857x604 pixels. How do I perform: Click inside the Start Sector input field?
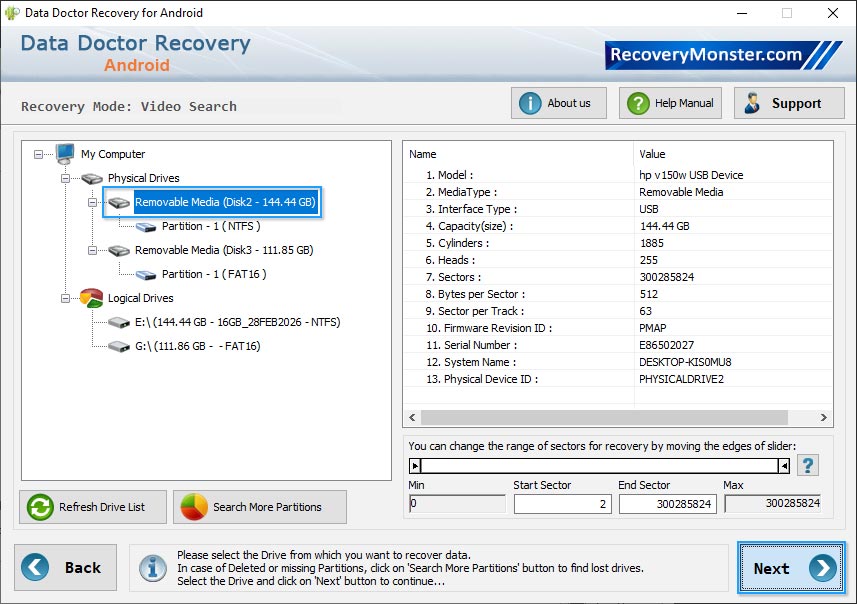point(565,504)
